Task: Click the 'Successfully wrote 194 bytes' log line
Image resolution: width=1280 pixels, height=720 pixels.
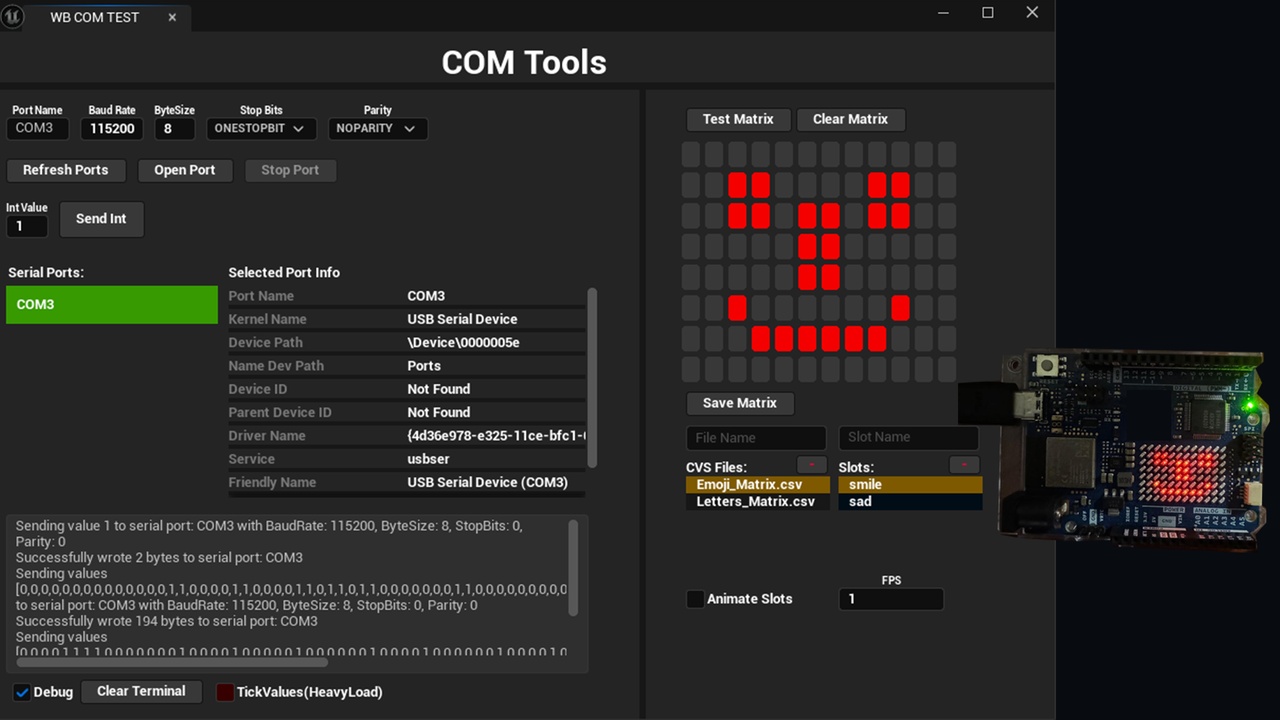Action: coord(166,621)
